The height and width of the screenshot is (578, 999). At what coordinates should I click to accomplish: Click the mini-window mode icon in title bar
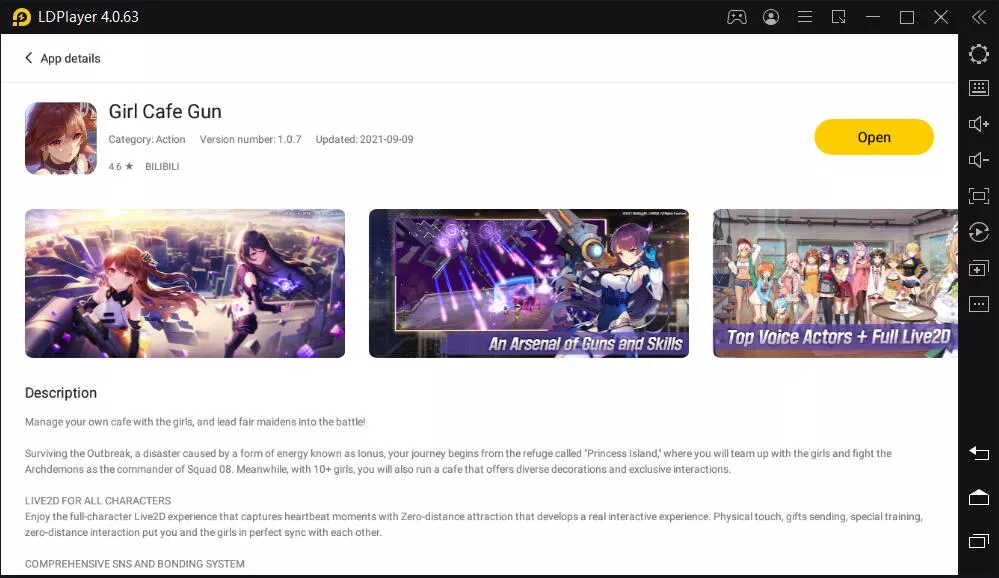838,17
